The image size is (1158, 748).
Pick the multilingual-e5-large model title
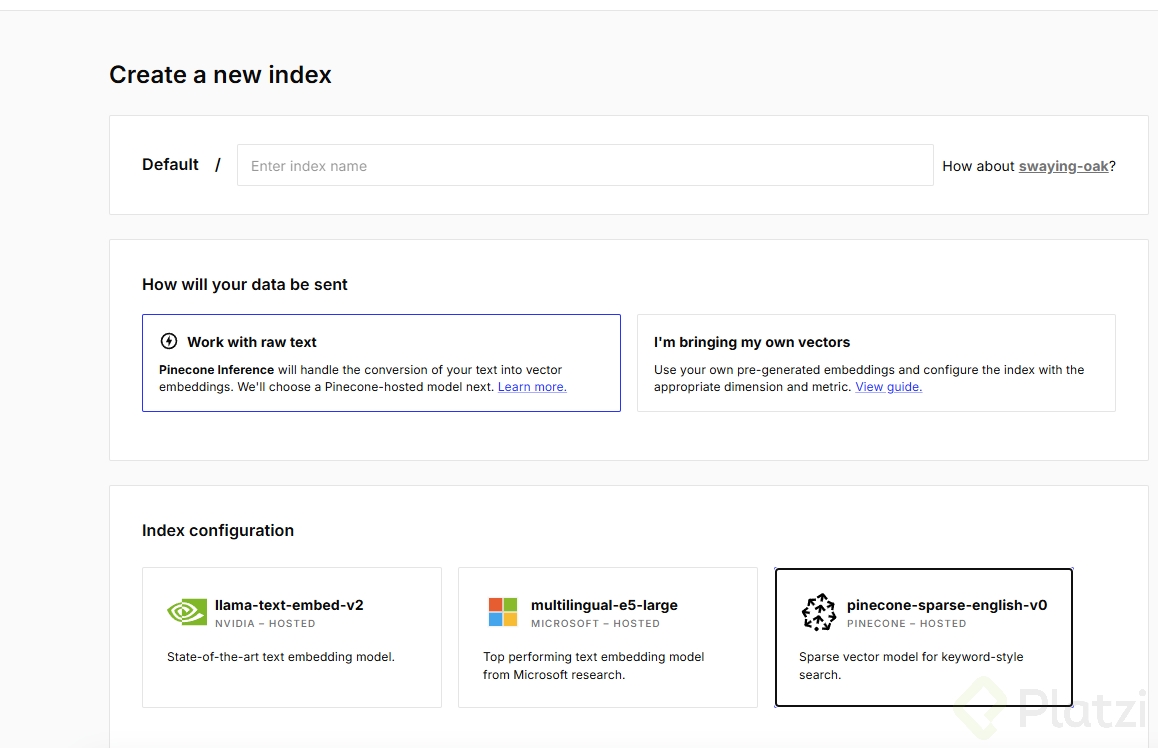604,605
